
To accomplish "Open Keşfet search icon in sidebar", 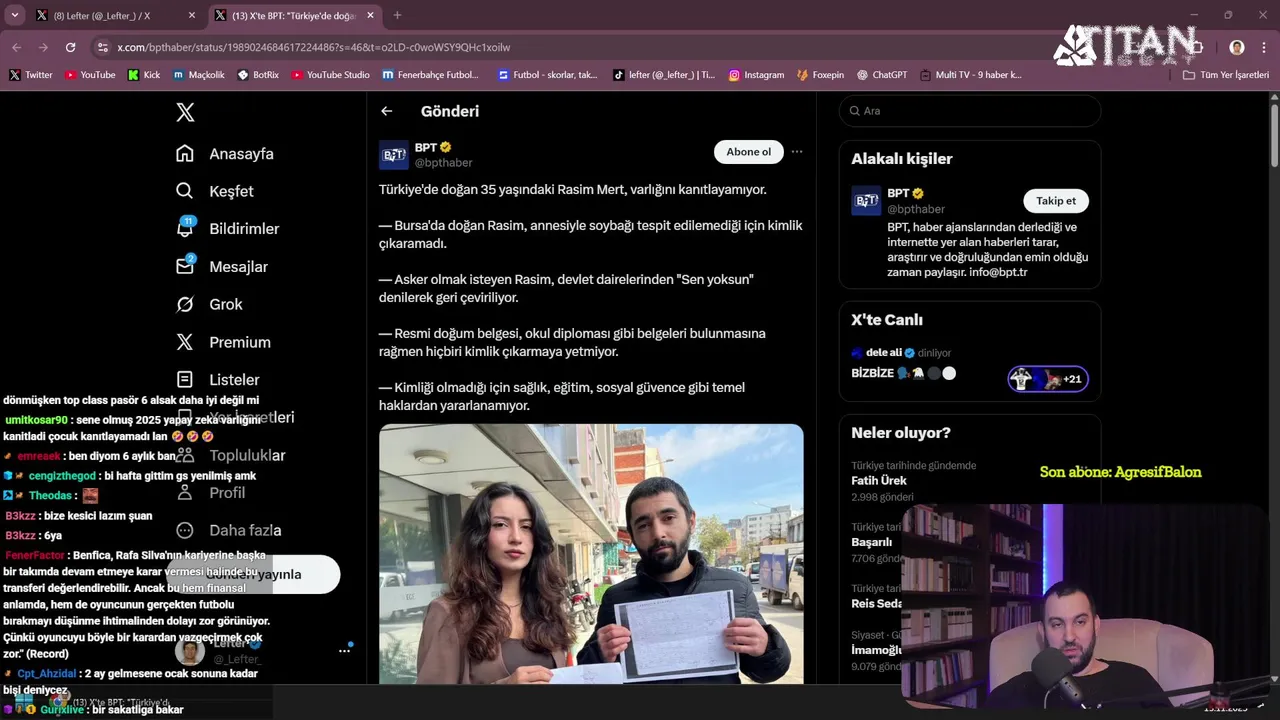I will click(x=185, y=191).
